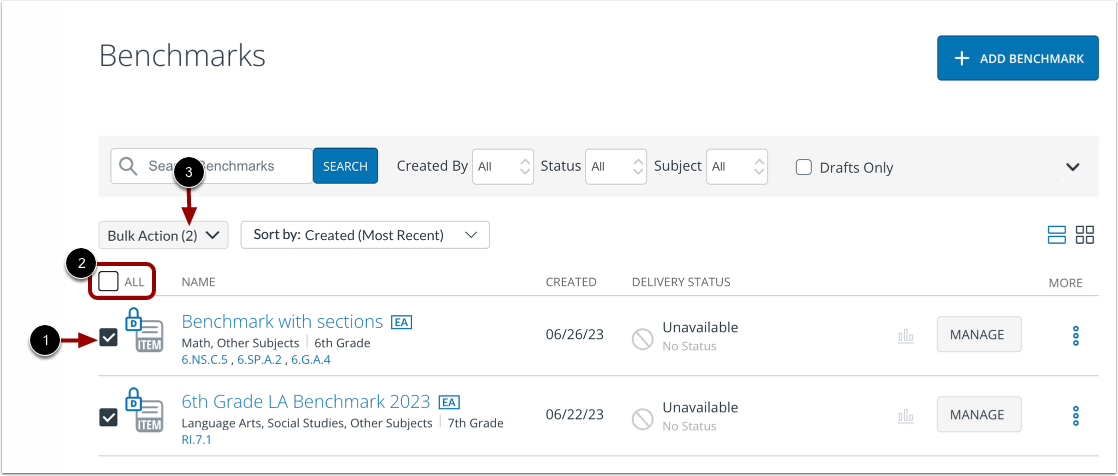Image resolution: width=1118 pixels, height=476 pixels.
Task: Switch to grid view icon
Action: (1085, 235)
